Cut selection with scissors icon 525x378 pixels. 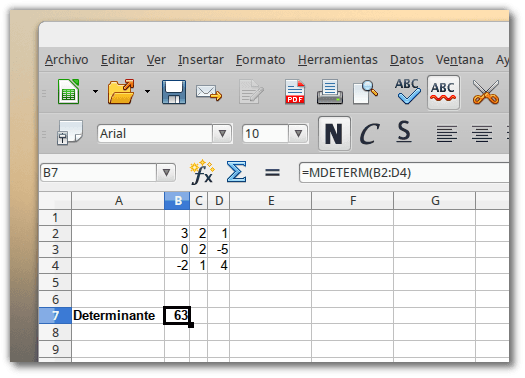[486, 92]
